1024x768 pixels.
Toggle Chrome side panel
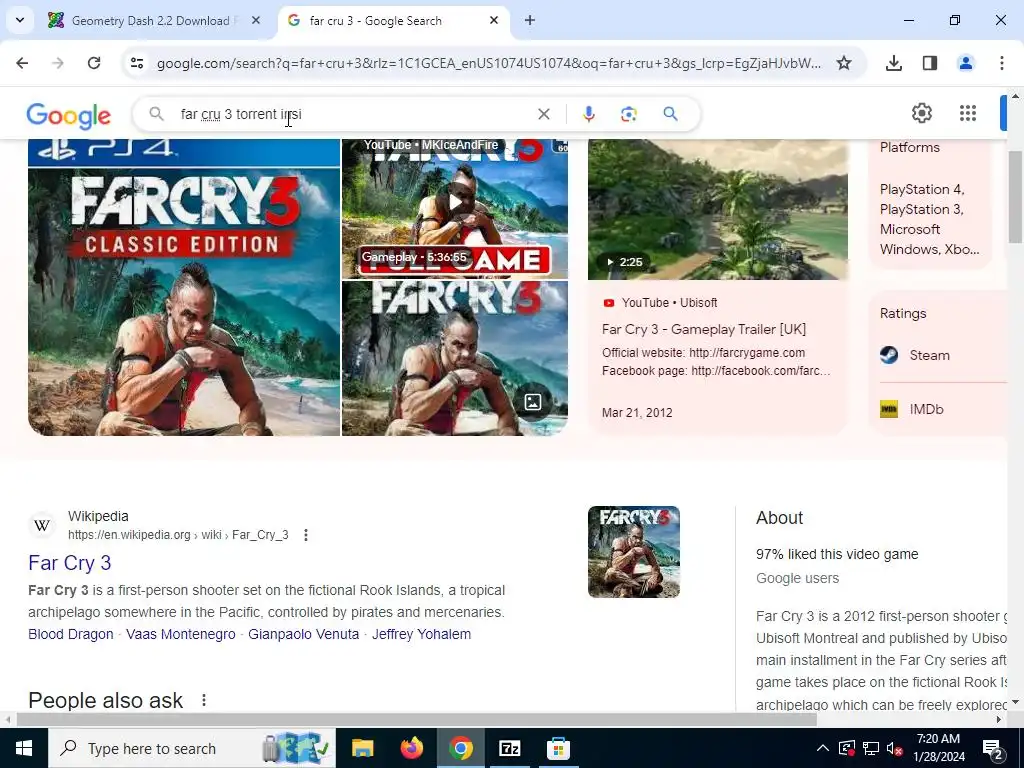pos(929,63)
